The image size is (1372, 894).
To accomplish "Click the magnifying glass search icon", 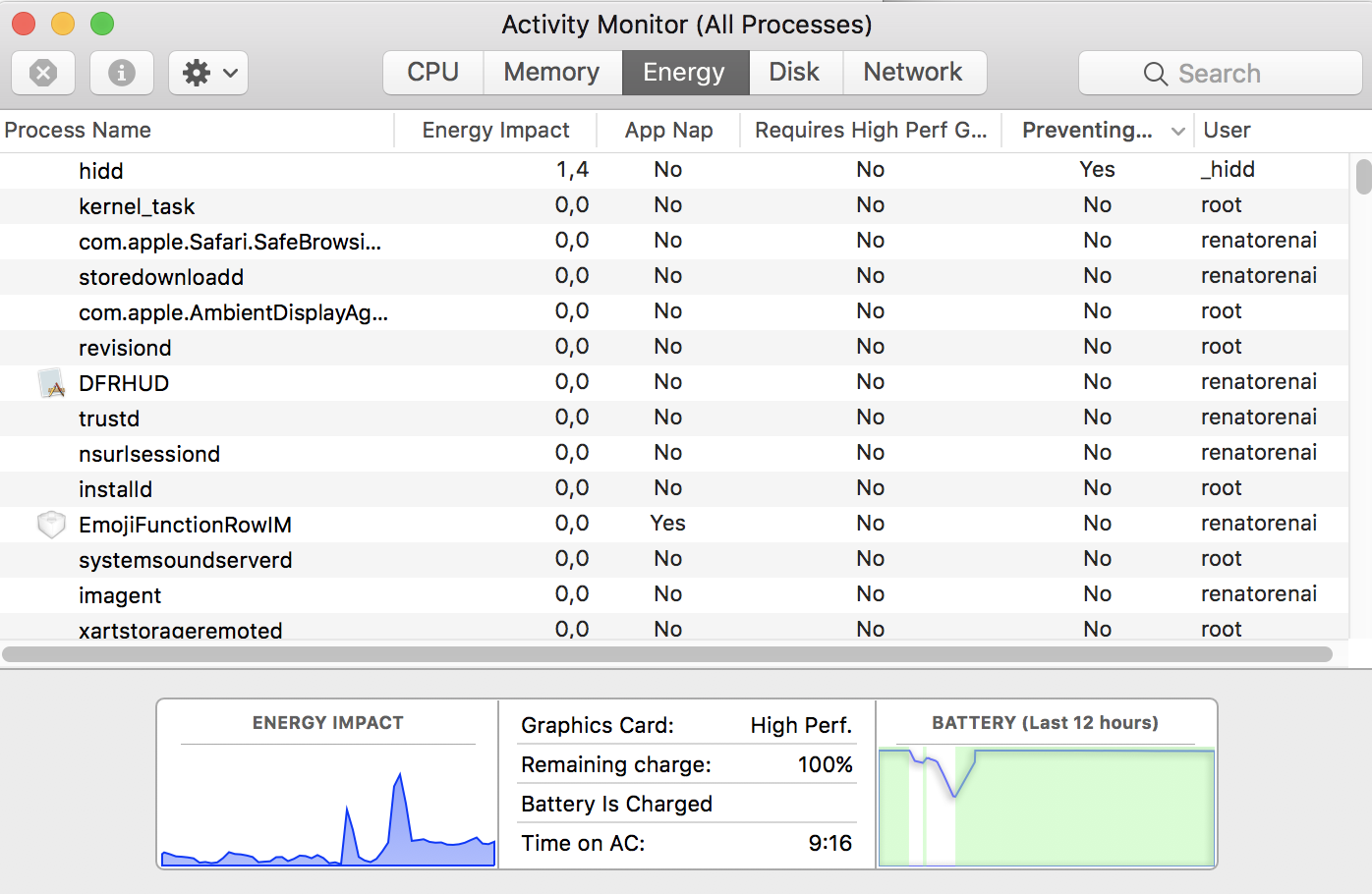I will 1156,74.
